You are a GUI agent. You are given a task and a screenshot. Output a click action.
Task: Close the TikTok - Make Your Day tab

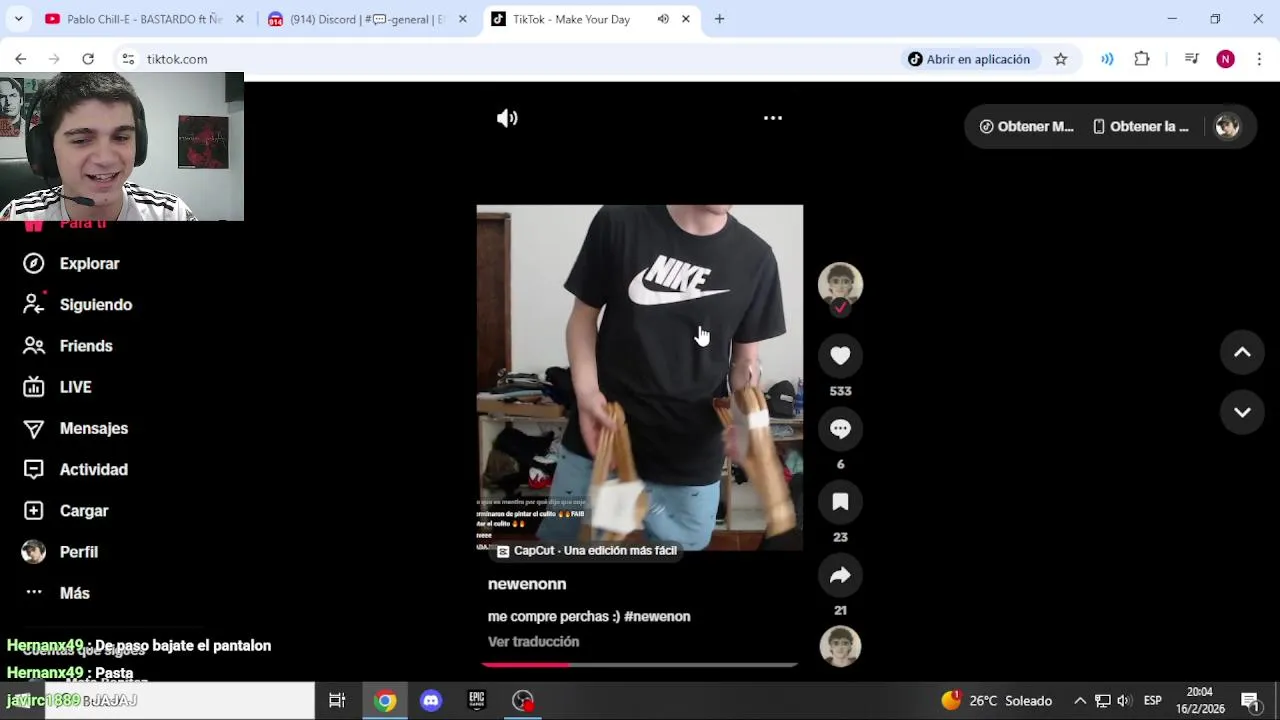pos(686,19)
